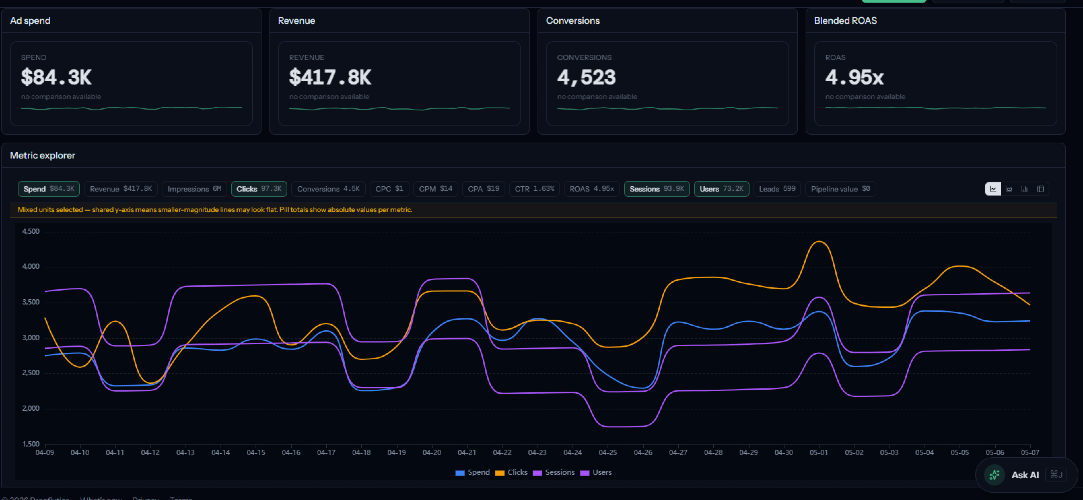Switch to the table view icon
Screen dimensions: 1083x500
[1041, 189]
